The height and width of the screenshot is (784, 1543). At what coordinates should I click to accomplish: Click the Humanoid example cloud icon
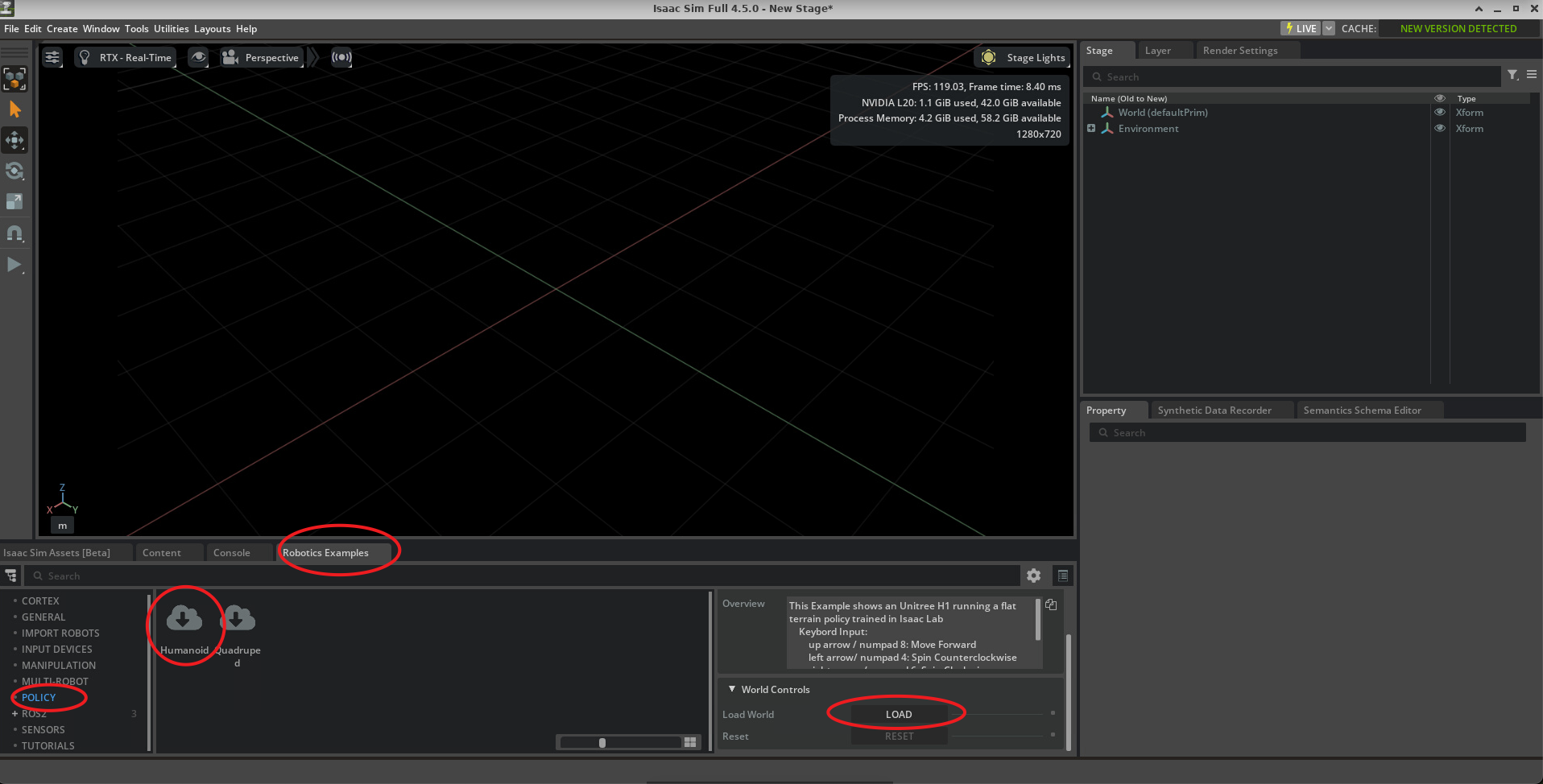pos(184,618)
